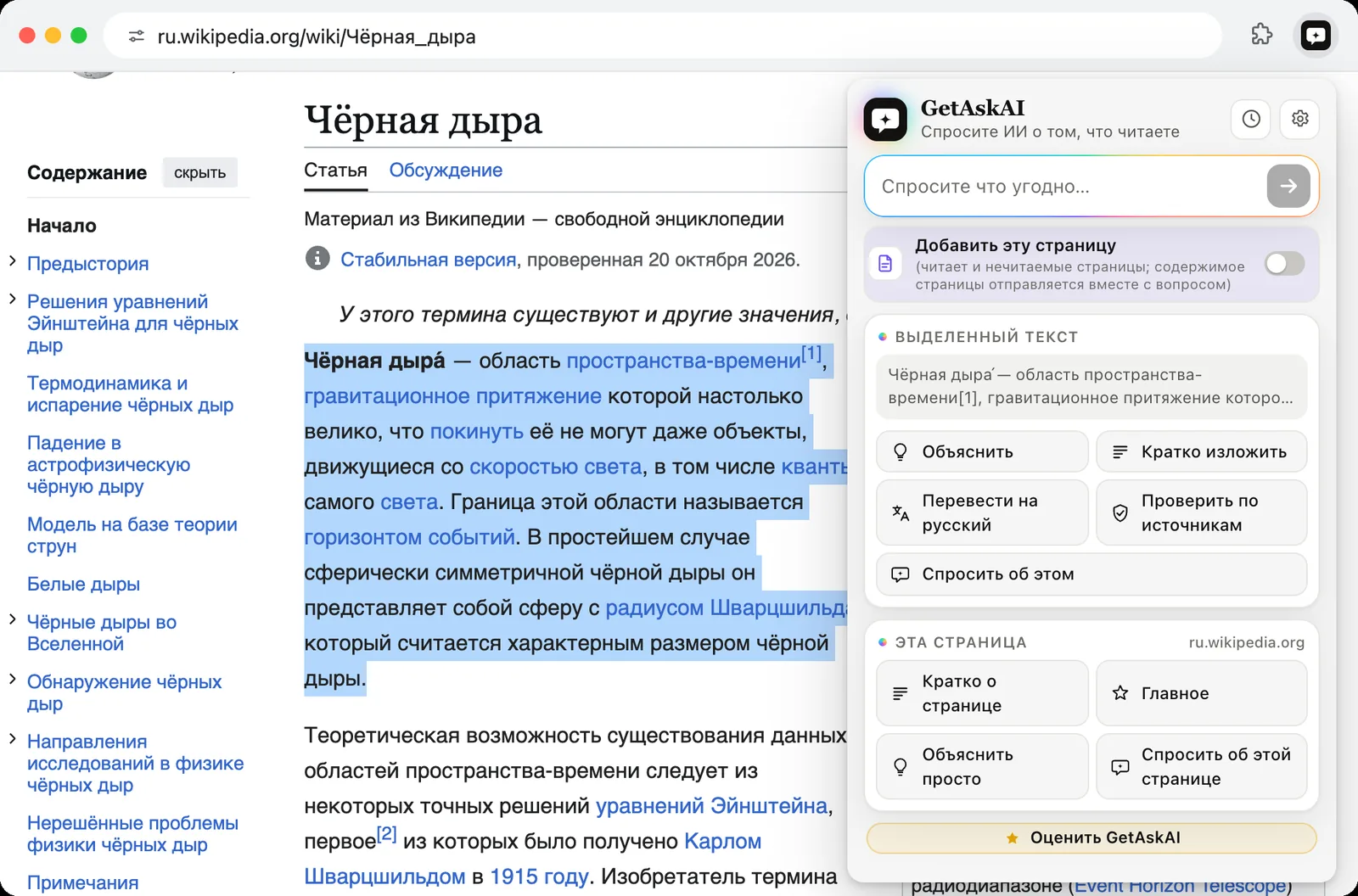This screenshot has width=1358, height=896.
Task: Toggle the Добавить эту страницу switch
Action: click(1284, 264)
